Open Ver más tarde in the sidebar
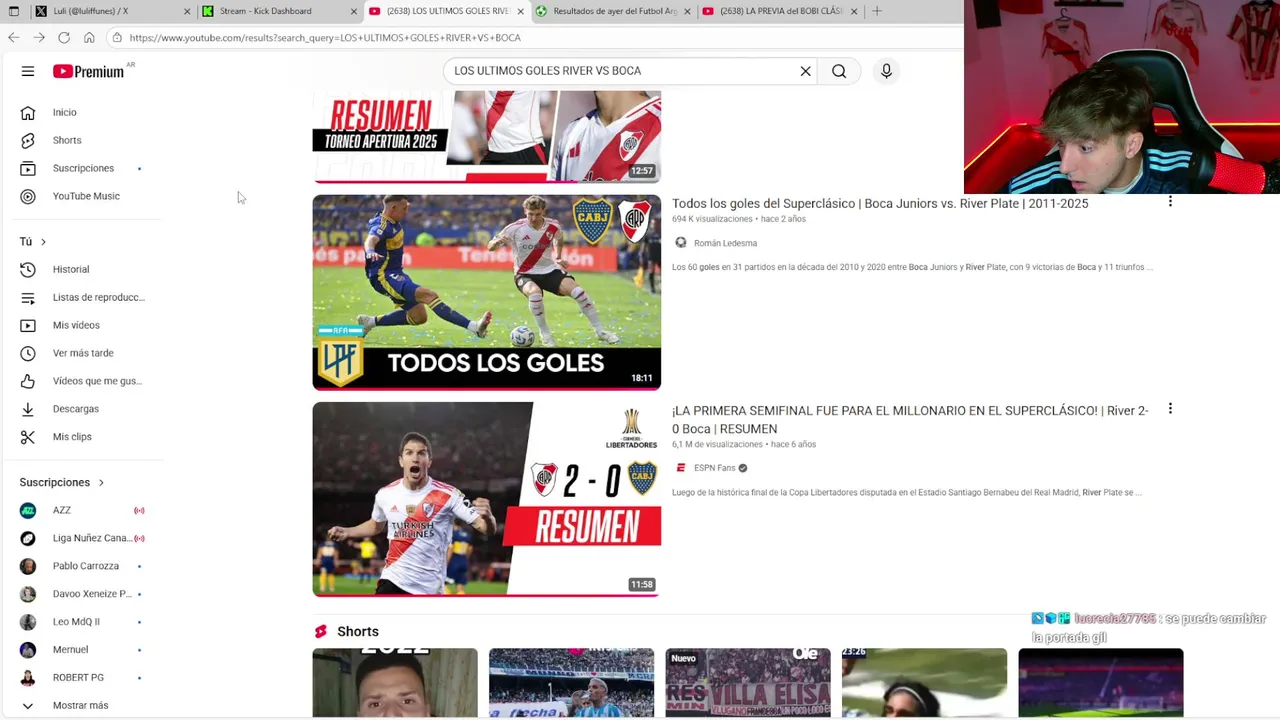Viewport: 1280px width, 720px height. tap(82, 353)
